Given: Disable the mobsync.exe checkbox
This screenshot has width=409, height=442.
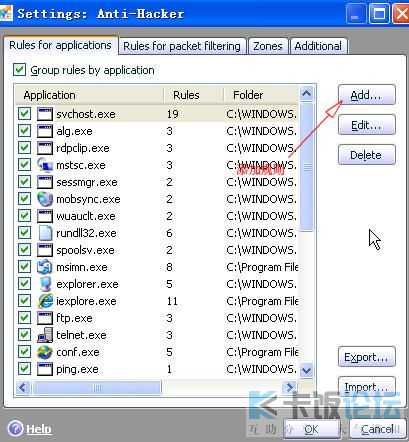Looking at the screenshot, I should point(24,199).
